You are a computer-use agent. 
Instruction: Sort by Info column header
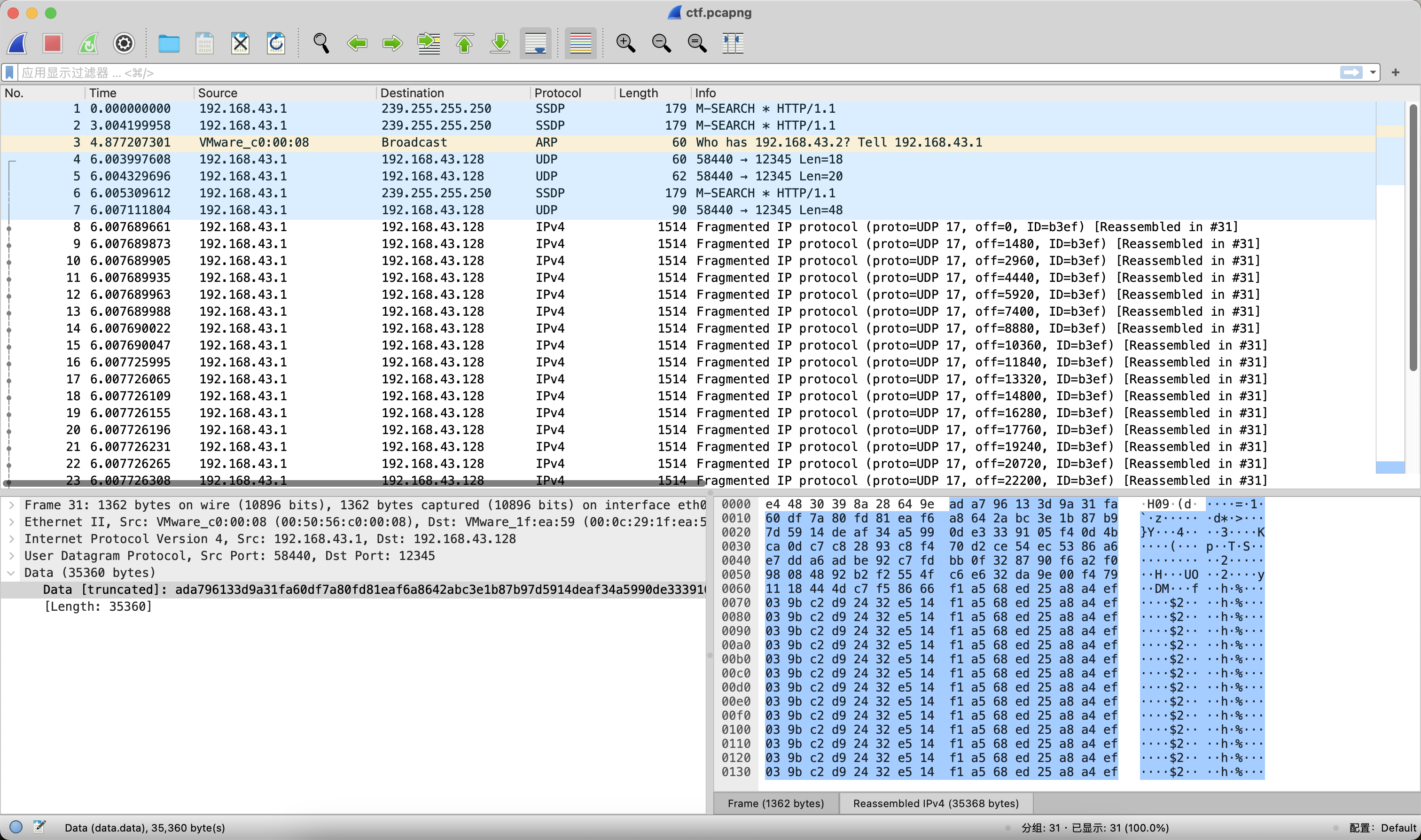[1033, 93]
